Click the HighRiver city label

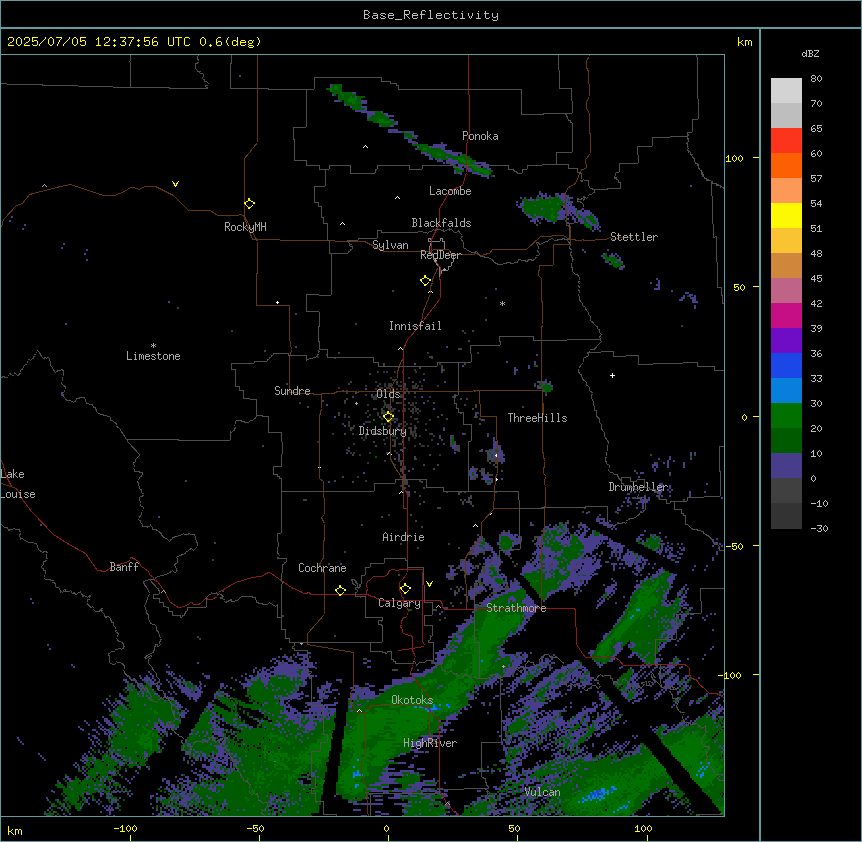click(x=430, y=743)
